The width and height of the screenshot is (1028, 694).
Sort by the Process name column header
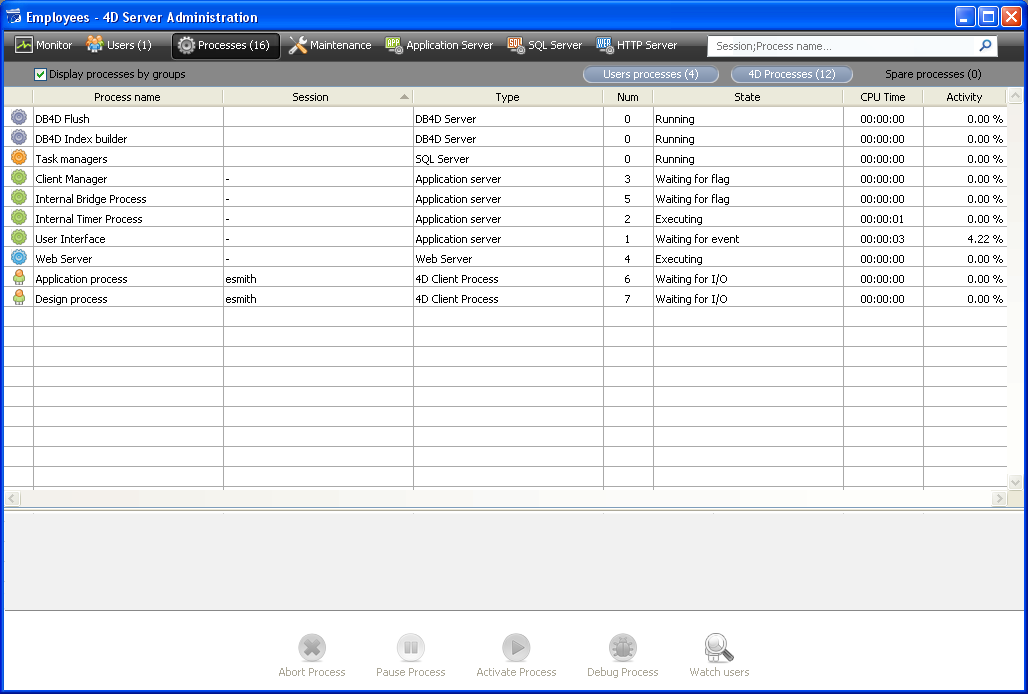pos(127,97)
